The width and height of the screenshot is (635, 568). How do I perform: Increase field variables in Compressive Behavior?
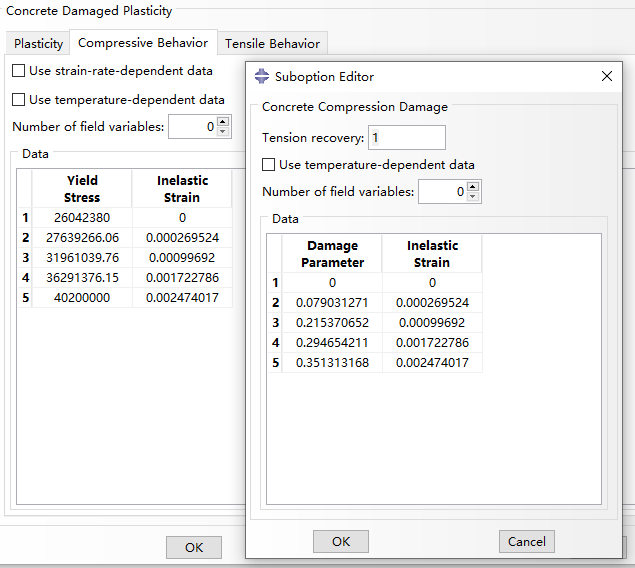click(x=223, y=122)
